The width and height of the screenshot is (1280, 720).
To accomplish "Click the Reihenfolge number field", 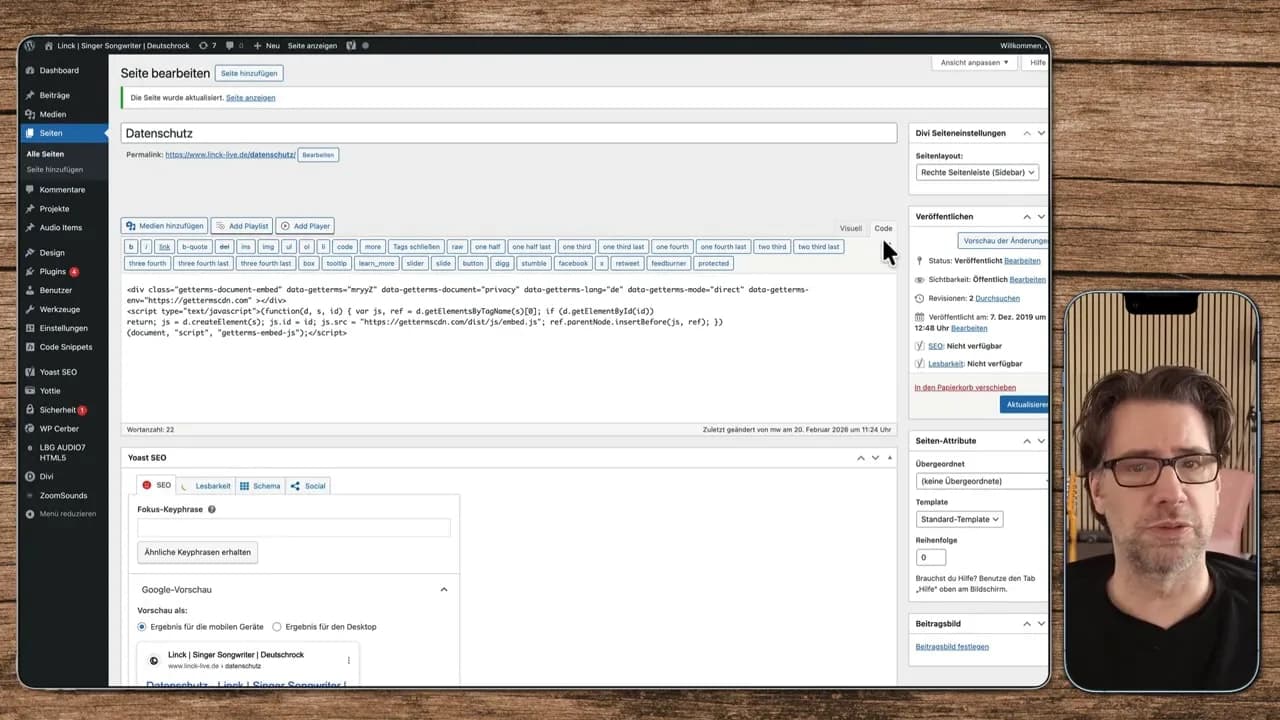I will click(x=931, y=557).
